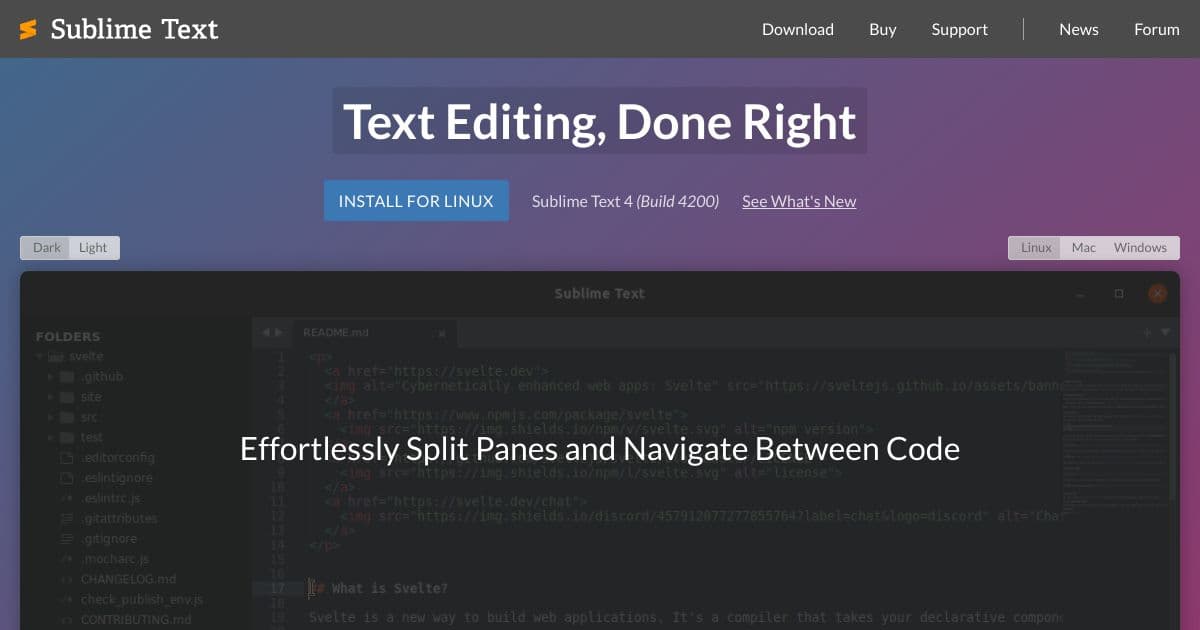Switch the theme to Light
Viewport: 1200px width, 630px height.
(x=93, y=247)
